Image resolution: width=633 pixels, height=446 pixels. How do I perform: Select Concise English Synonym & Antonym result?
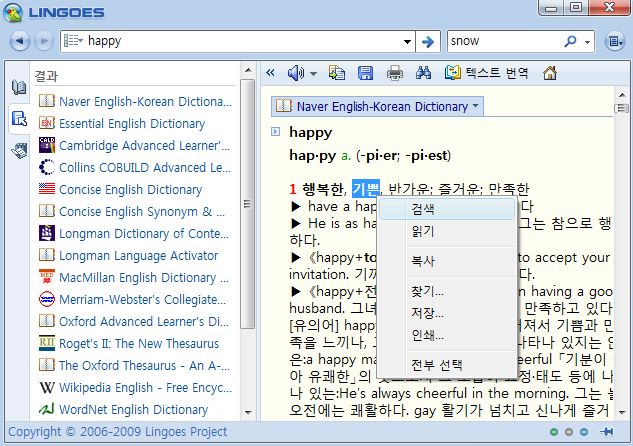click(132, 211)
